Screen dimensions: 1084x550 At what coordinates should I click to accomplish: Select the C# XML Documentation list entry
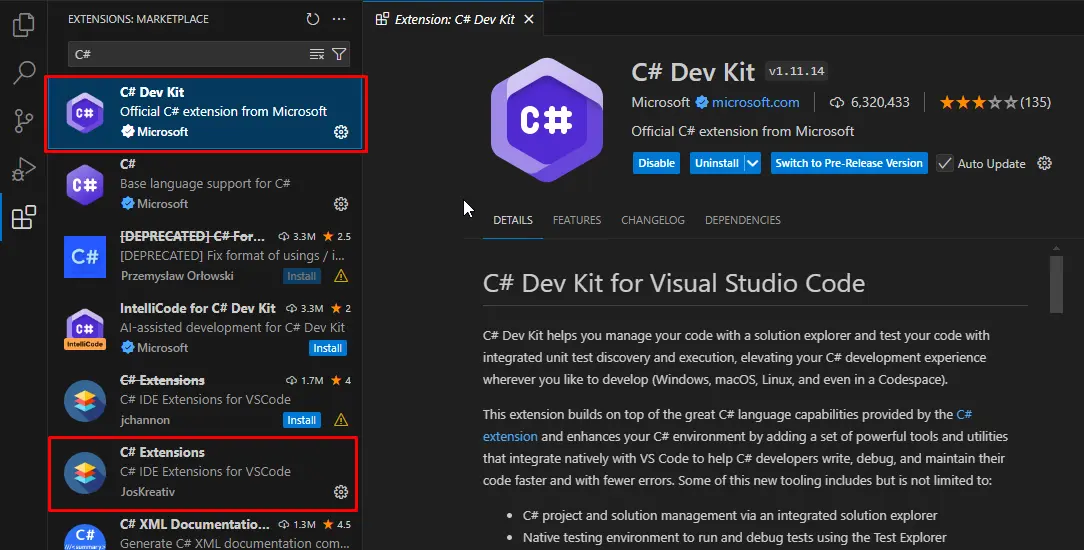207,533
